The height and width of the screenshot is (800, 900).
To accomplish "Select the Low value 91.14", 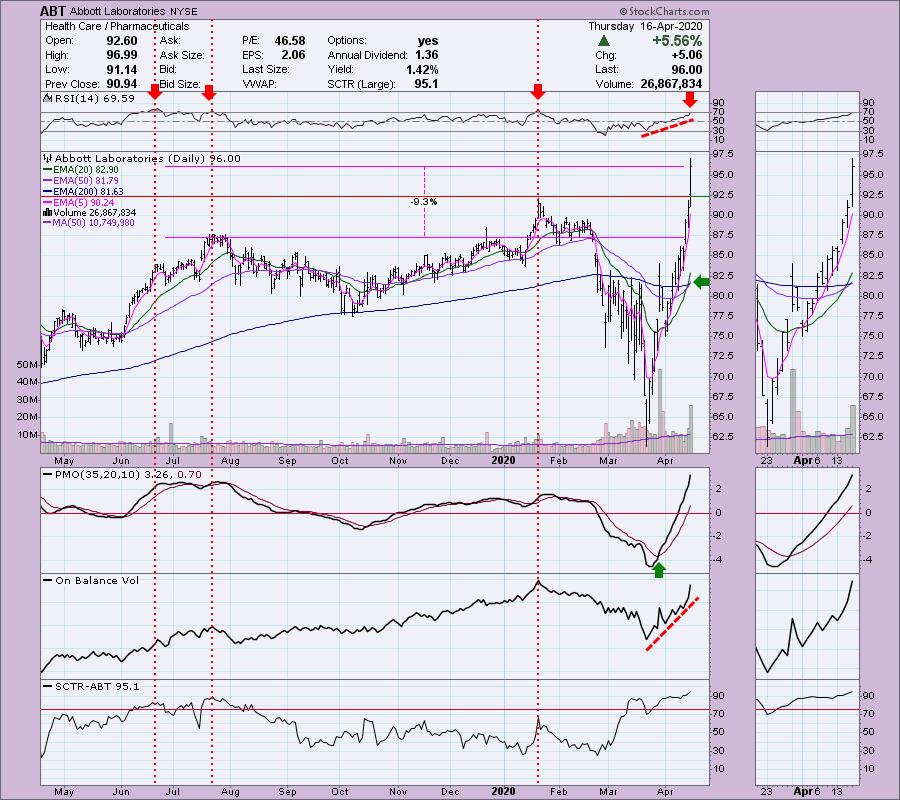I will pos(122,69).
